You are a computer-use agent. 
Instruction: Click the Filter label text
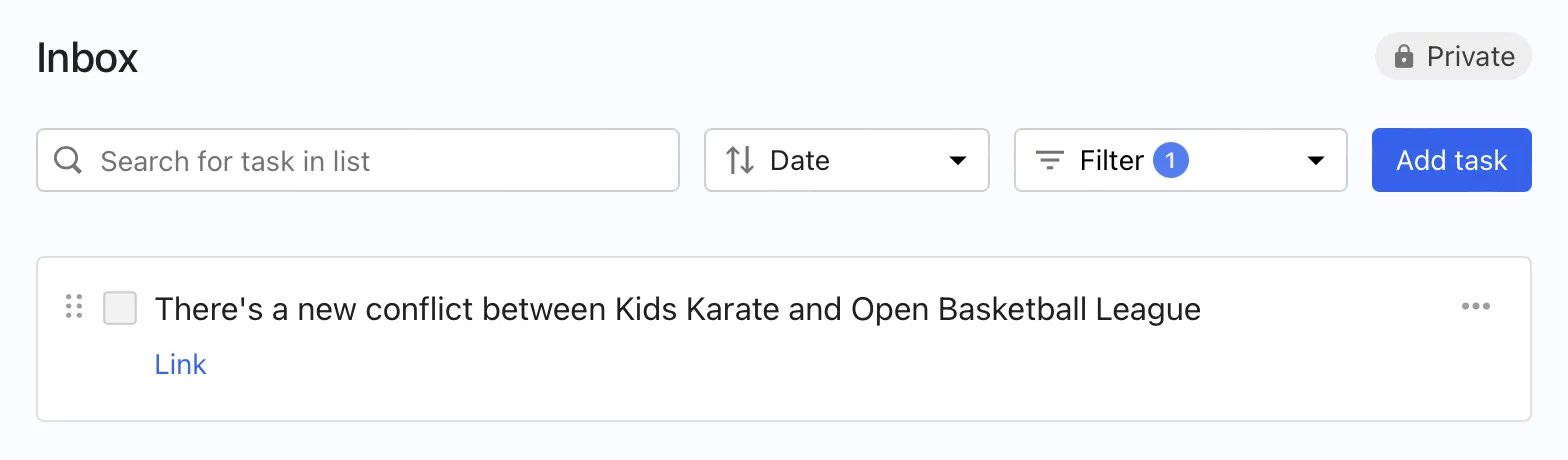(x=1111, y=160)
